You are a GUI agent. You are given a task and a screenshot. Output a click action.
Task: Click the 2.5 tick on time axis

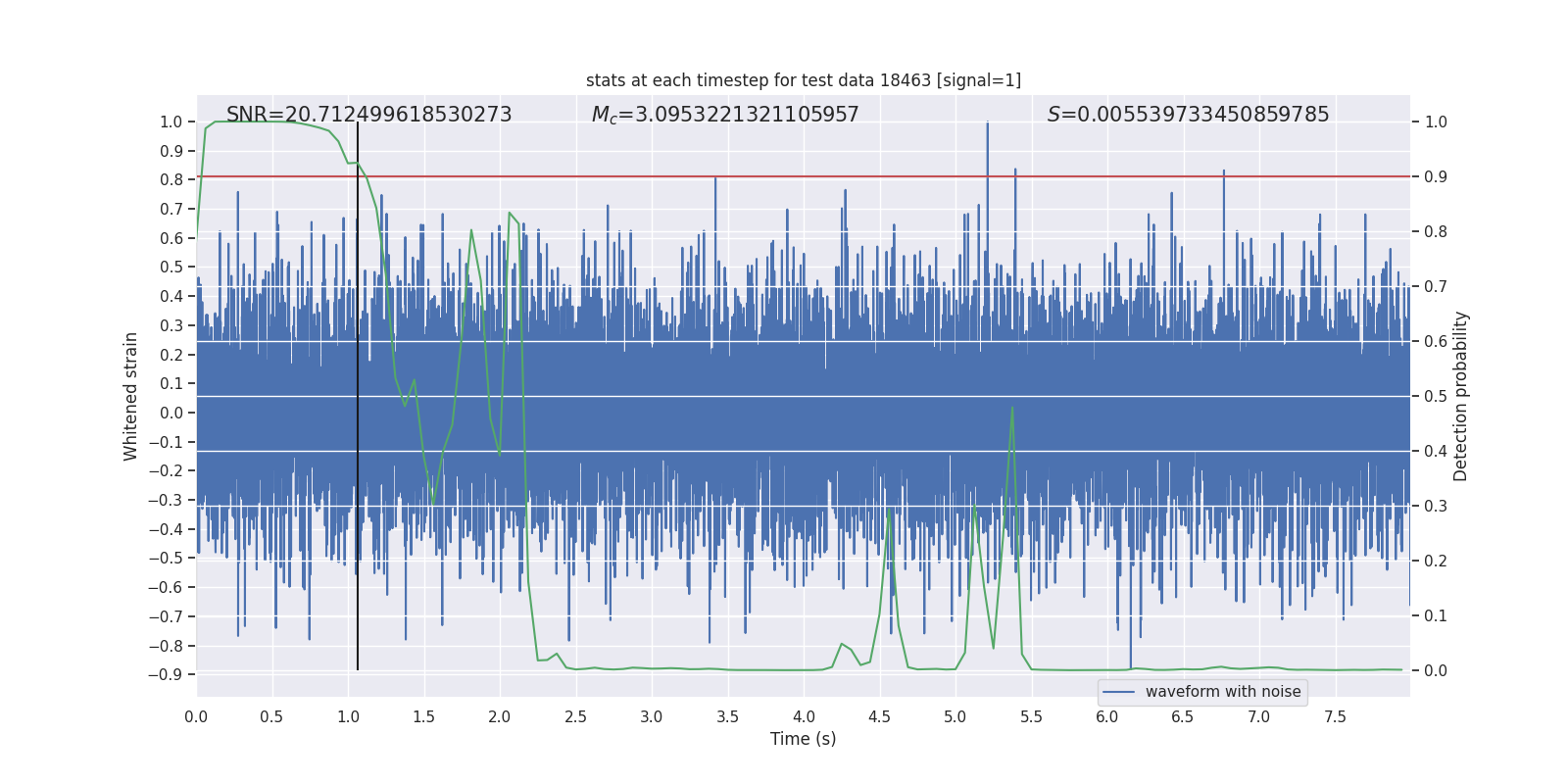tap(575, 716)
